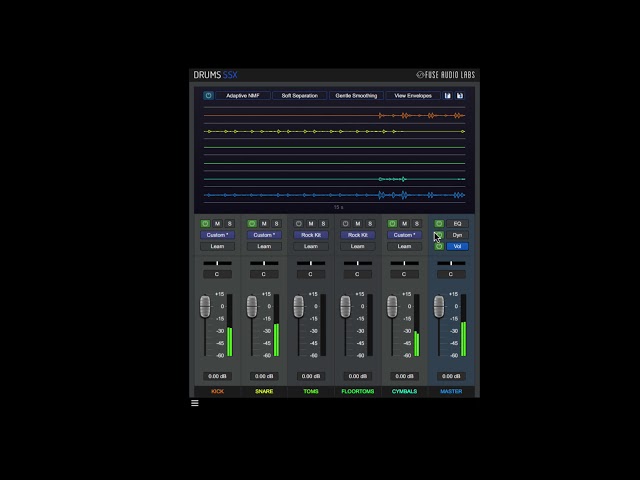The image size is (640, 480).
Task: Click the Snare pan value field C
Action: pyautogui.click(x=264, y=274)
